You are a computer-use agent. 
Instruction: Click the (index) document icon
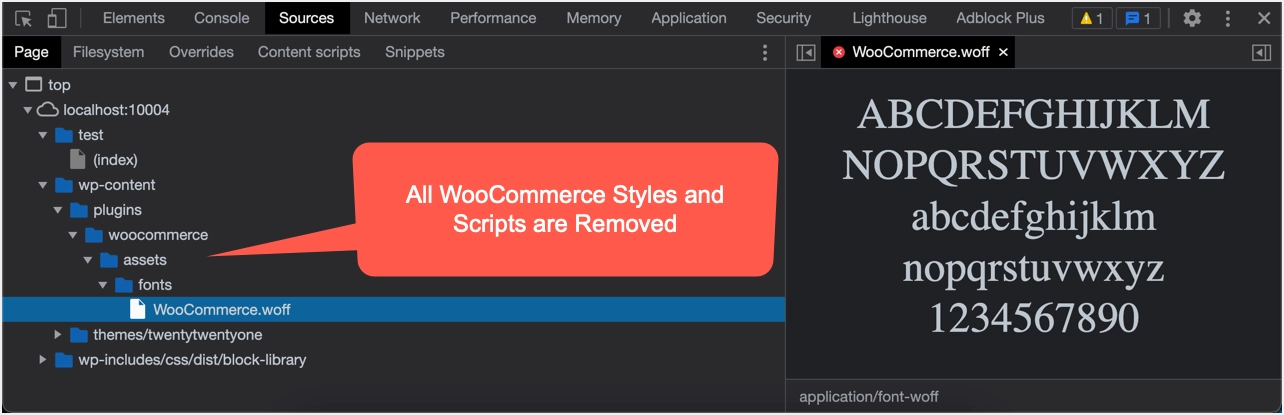point(78,160)
